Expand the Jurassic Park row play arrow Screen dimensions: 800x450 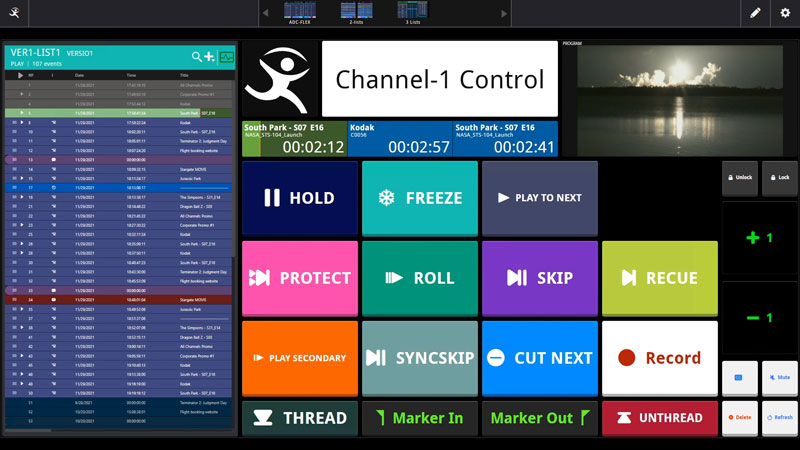tap(20, 179)
